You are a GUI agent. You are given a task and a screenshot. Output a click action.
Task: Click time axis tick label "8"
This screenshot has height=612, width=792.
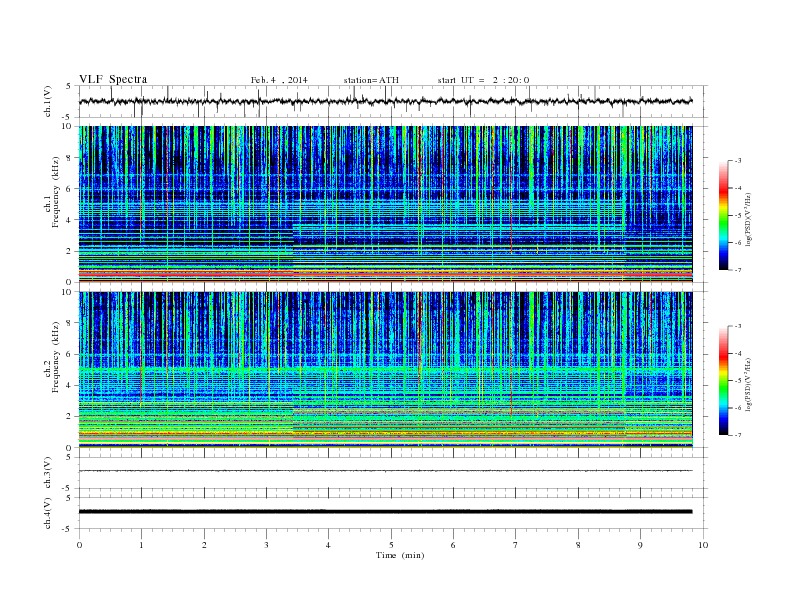tap(578, 545)
